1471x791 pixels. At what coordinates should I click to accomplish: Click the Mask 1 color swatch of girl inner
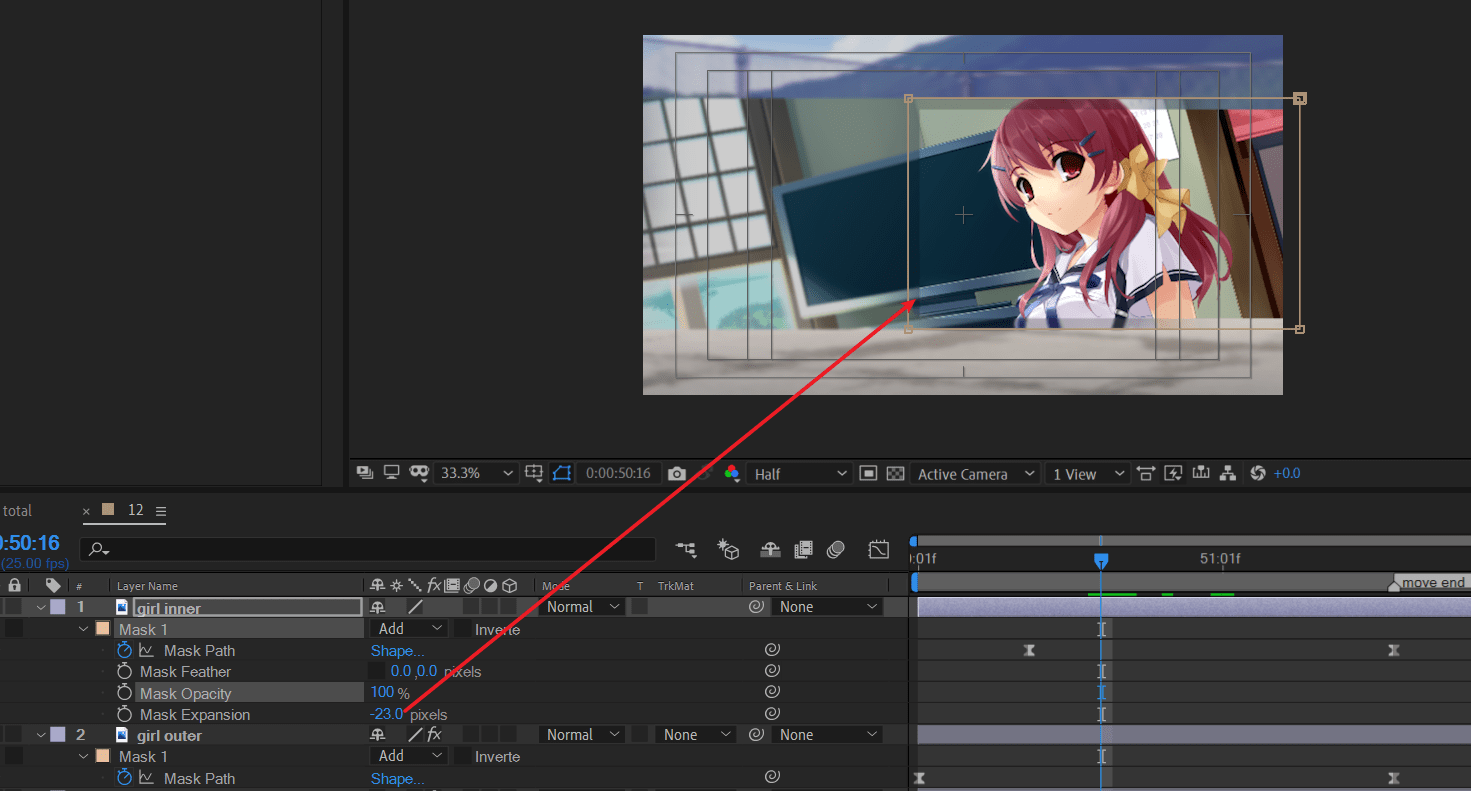pos(102,629)
